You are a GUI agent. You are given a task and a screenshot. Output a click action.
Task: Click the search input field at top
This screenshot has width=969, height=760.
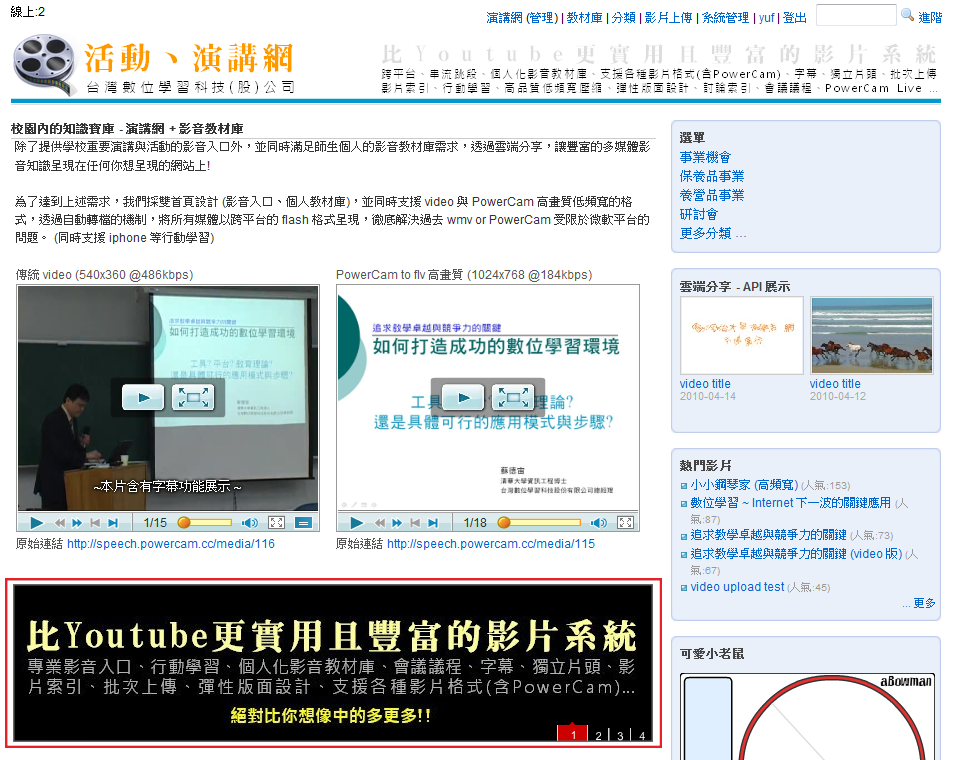coord(855,16)
